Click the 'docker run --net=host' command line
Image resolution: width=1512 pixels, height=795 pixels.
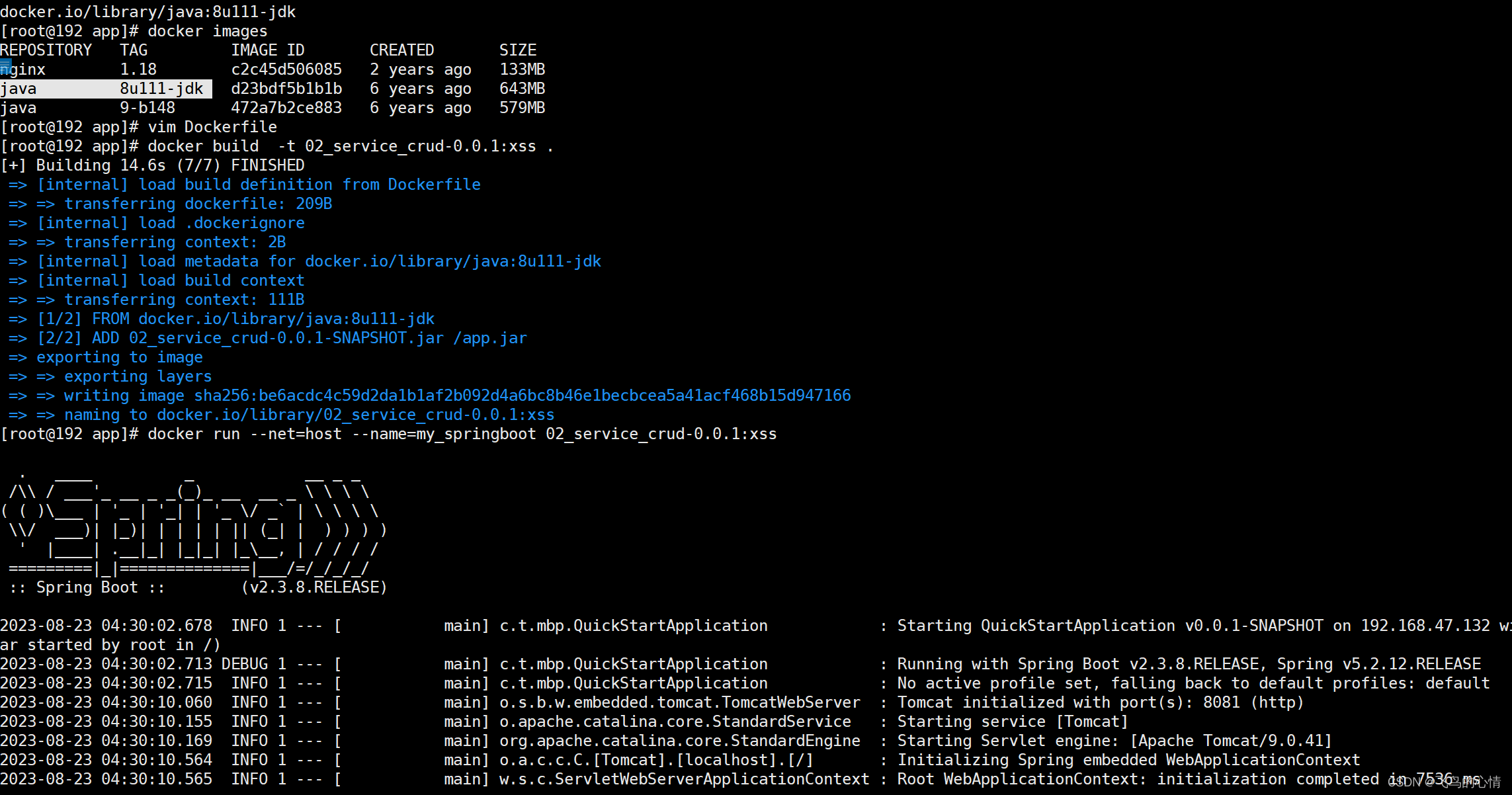pos(462,434)
